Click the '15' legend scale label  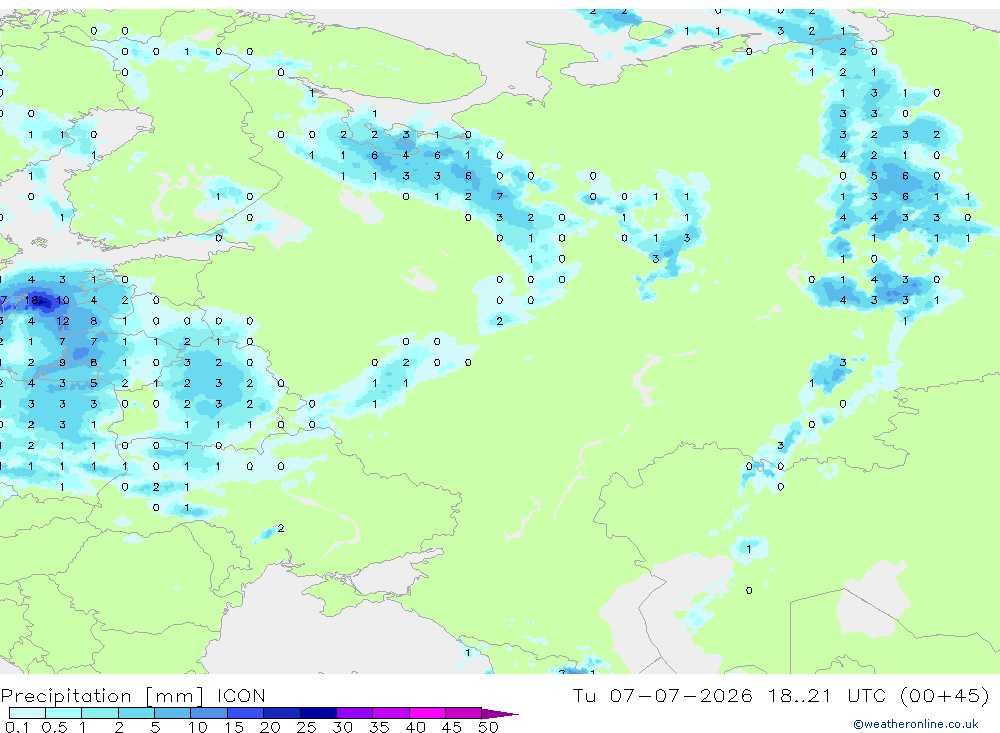[x=234, y=727]
